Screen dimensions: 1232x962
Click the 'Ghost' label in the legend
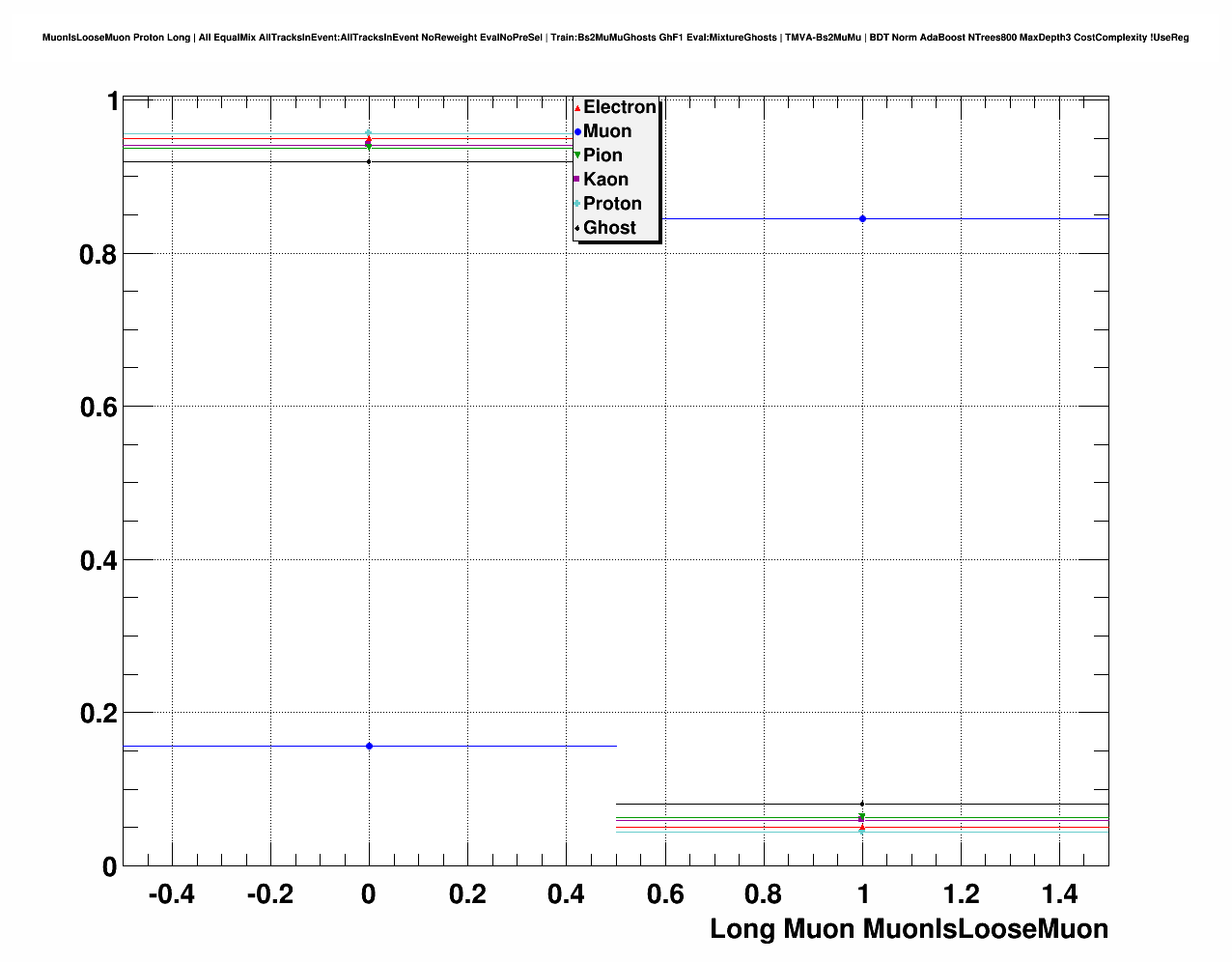point(609,228)
